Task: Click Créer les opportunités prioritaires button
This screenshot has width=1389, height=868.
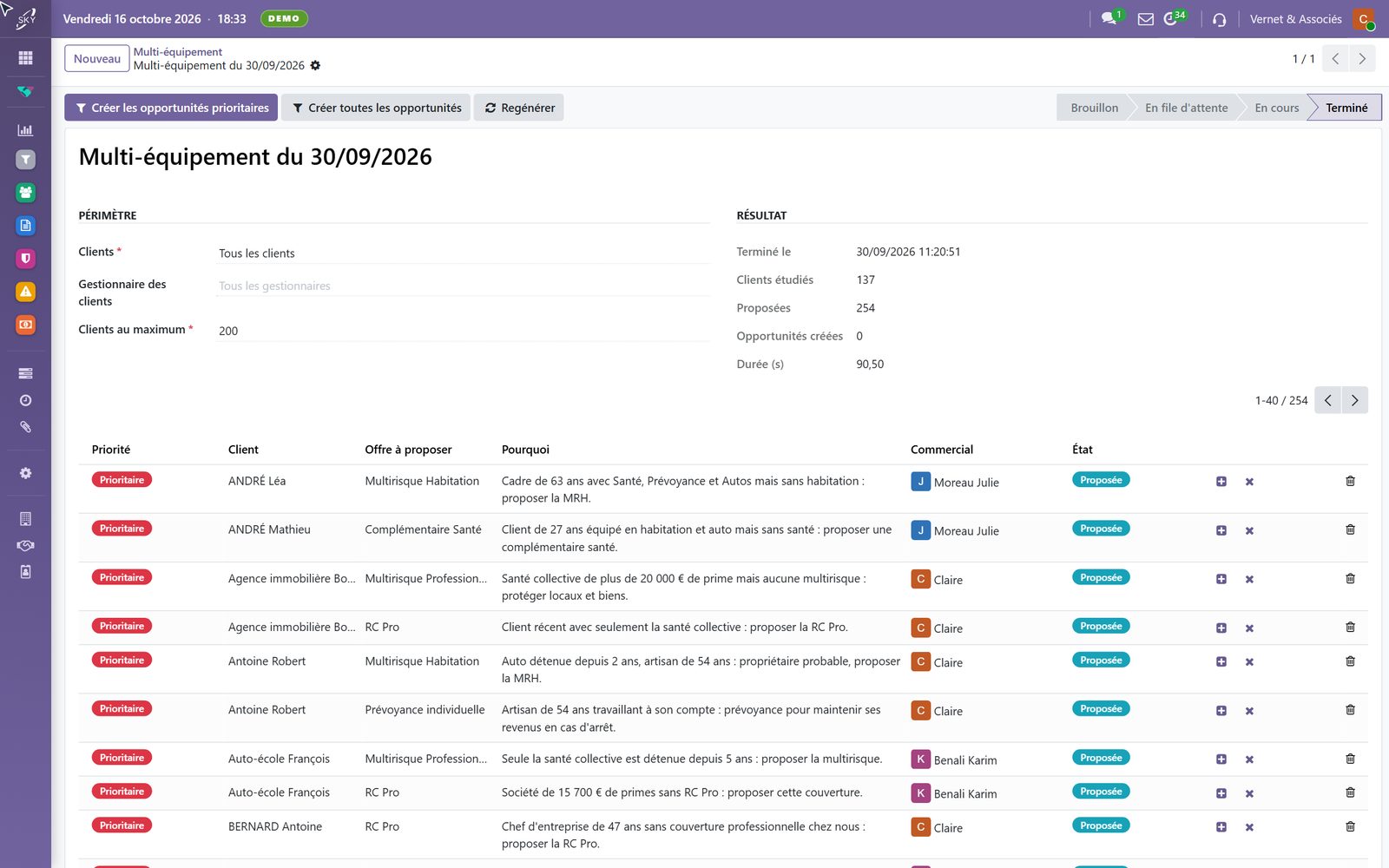Action: [171, 108]
